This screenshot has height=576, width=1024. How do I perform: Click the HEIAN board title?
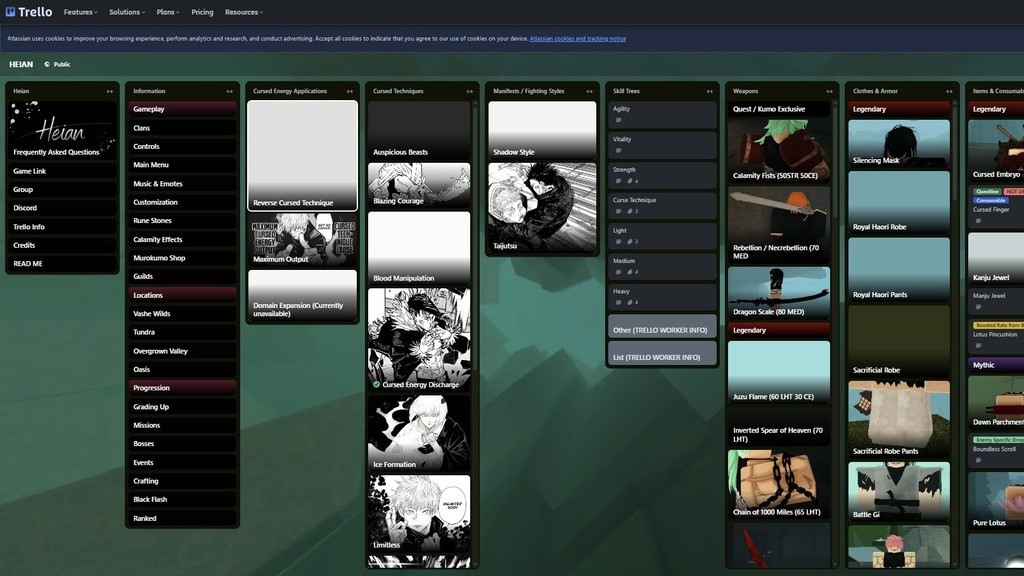tap(21, 64)
